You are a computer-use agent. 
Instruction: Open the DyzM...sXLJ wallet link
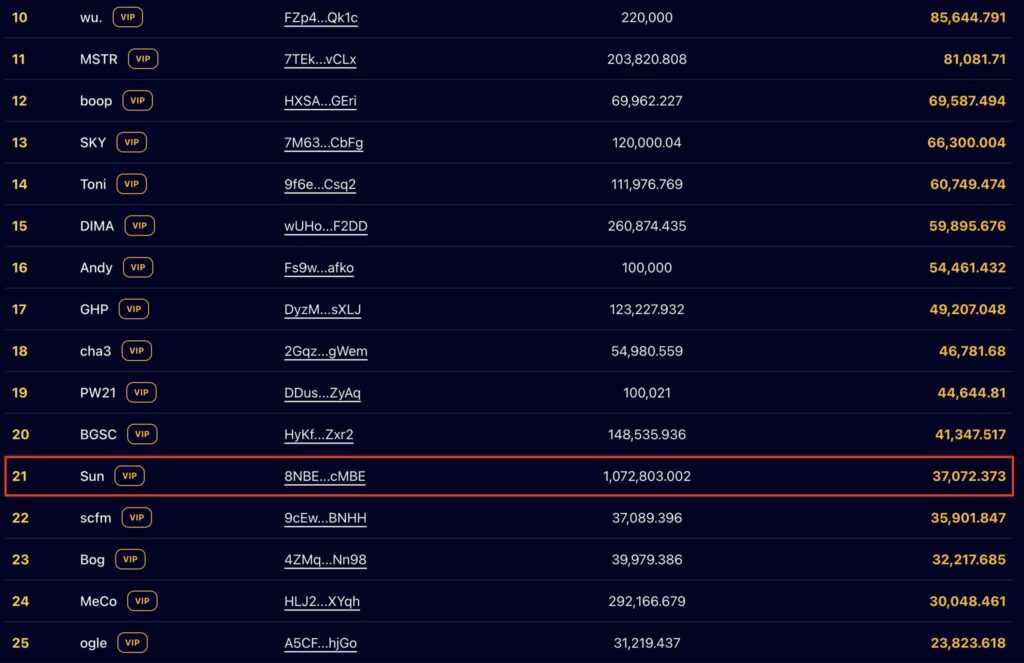tap(323, 310)
